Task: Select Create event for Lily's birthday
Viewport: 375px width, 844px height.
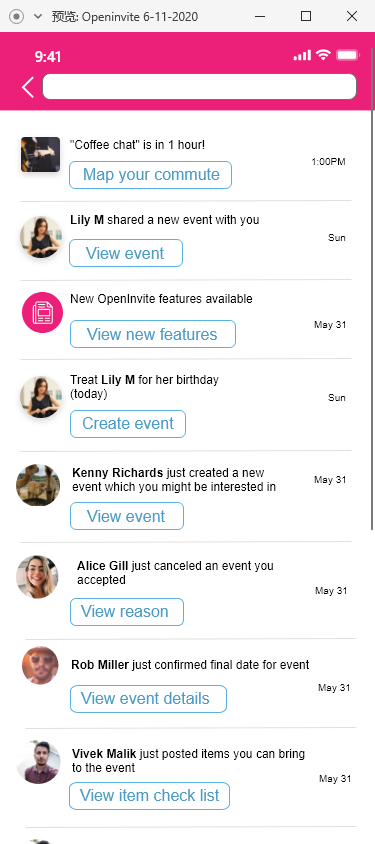Action: click(128, 424)
